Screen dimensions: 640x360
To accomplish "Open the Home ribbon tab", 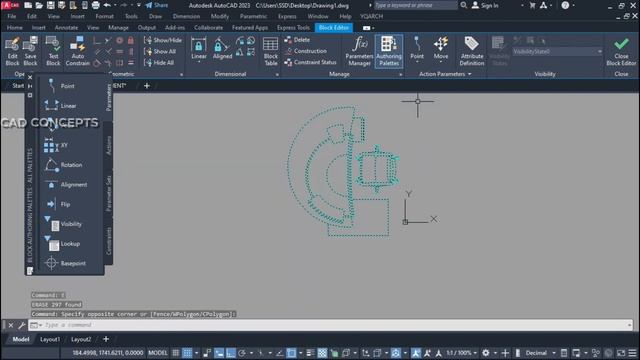I will coord(15,27).
